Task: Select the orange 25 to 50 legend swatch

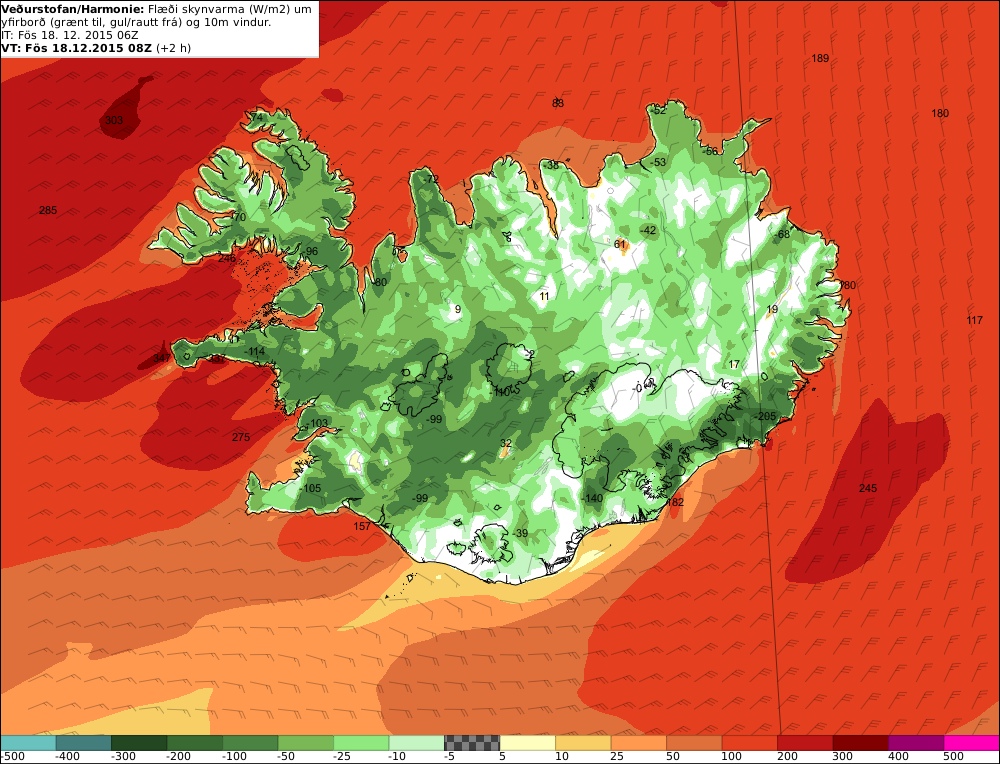Action: (638, 742)
